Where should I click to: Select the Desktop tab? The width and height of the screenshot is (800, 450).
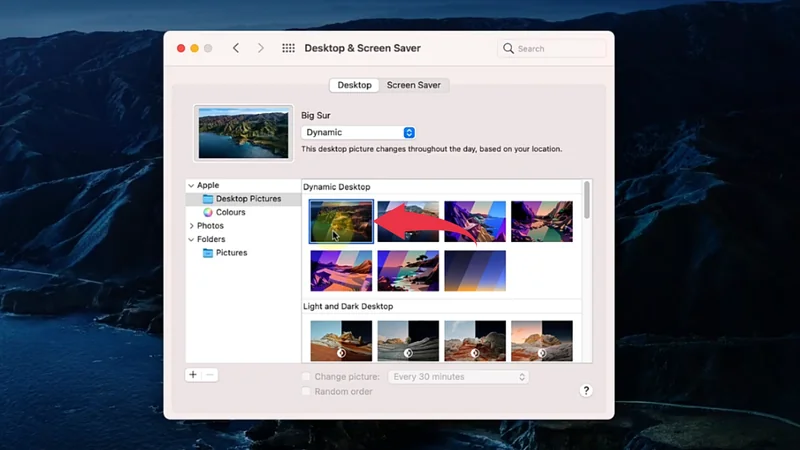354,85
